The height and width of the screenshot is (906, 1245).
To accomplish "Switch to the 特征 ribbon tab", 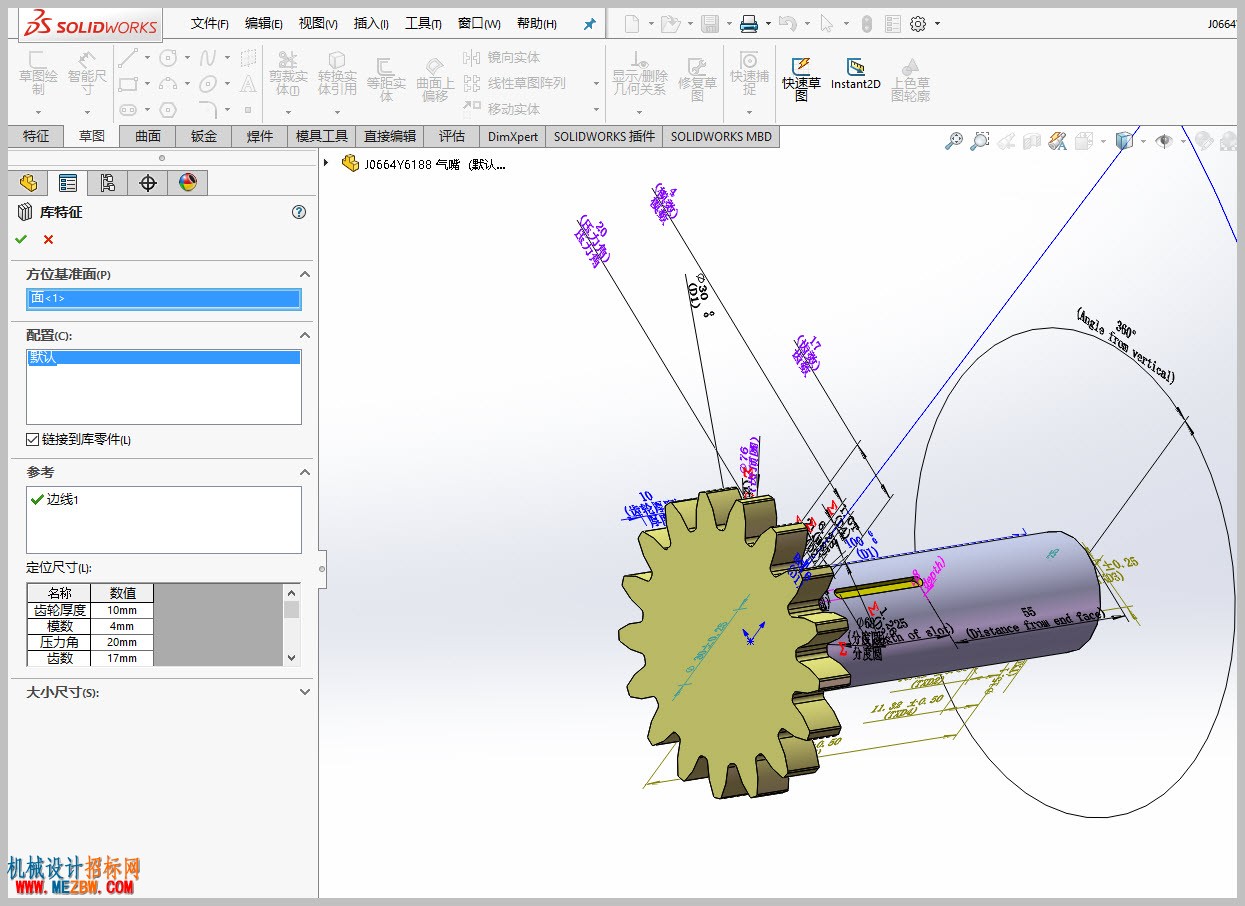I will [x=36, y=136].
